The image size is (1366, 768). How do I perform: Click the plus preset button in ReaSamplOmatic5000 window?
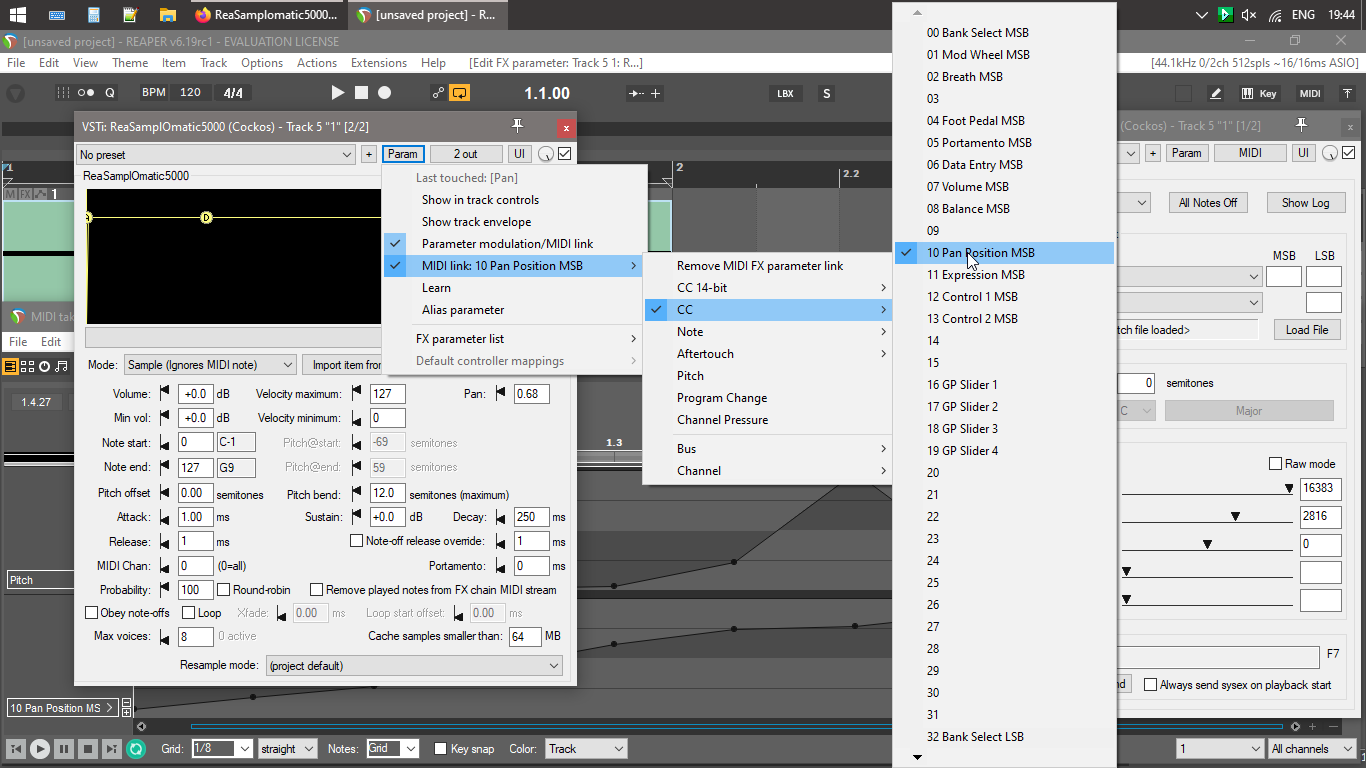pyautogui.click(x=368, y=154)
